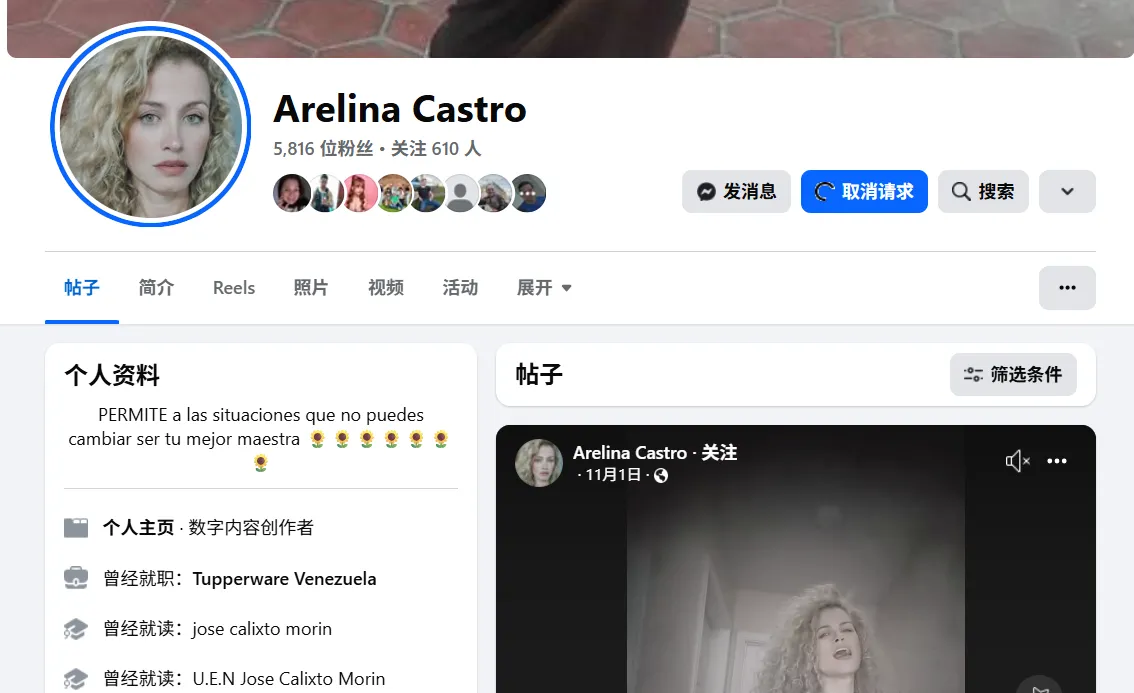The image size is (1134, 693).
Task: Open the three-dot menu on Arelina's video post
Action: click(1057, 460)
